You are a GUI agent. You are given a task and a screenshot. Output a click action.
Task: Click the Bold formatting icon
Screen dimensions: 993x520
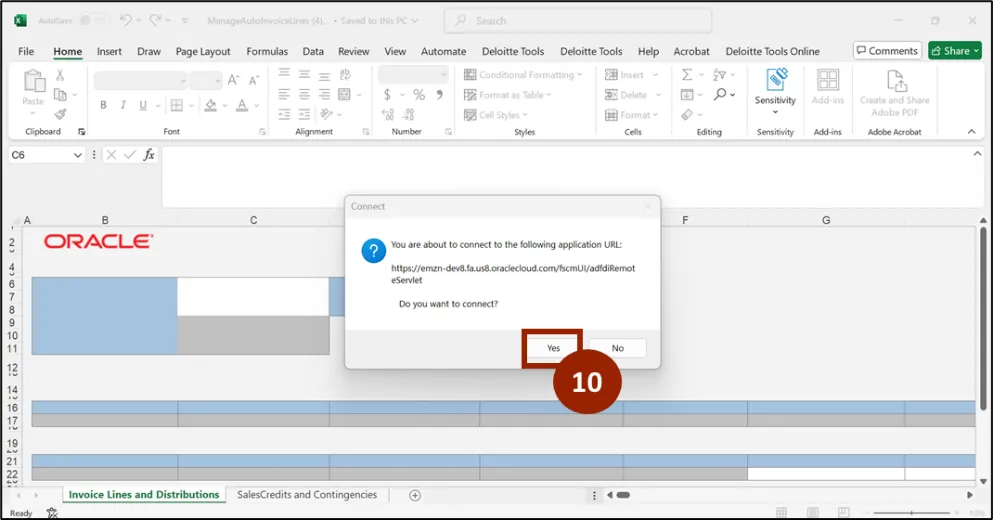pos(102,106)
